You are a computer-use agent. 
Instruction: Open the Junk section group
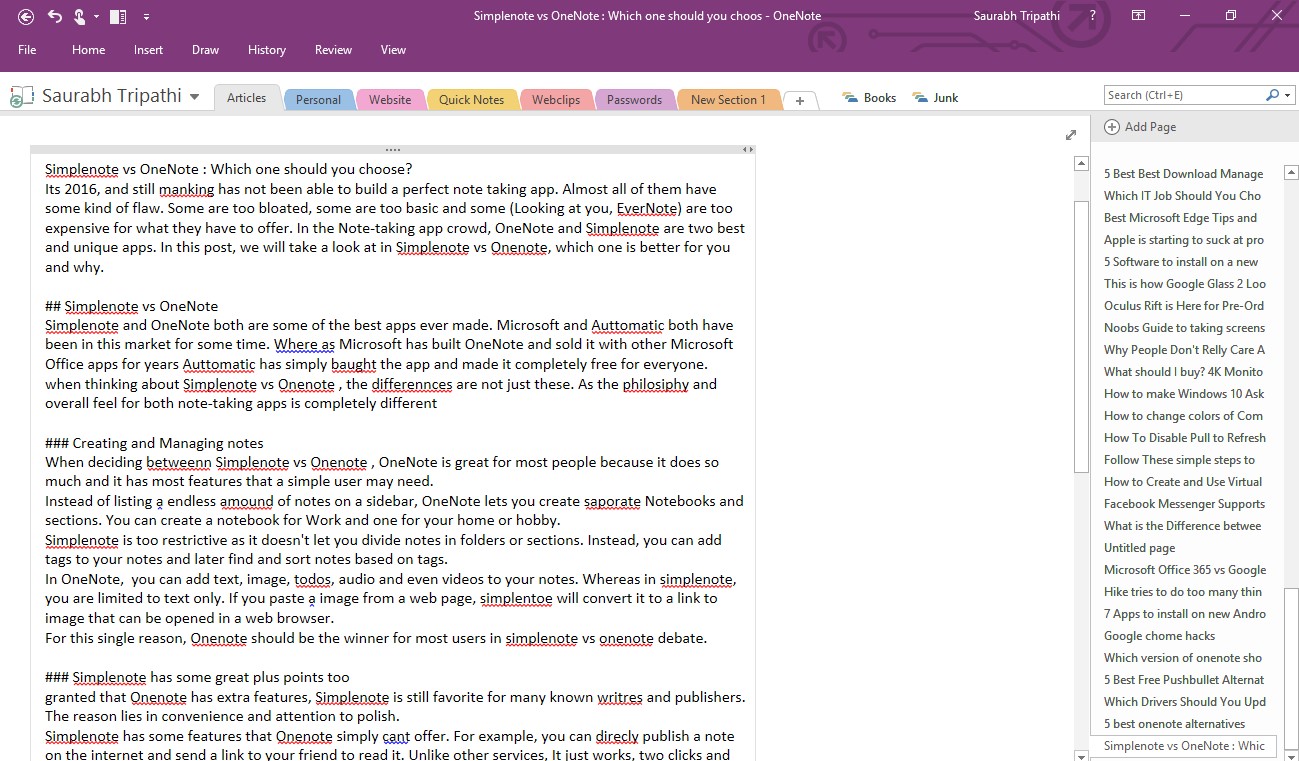[935, 98]
